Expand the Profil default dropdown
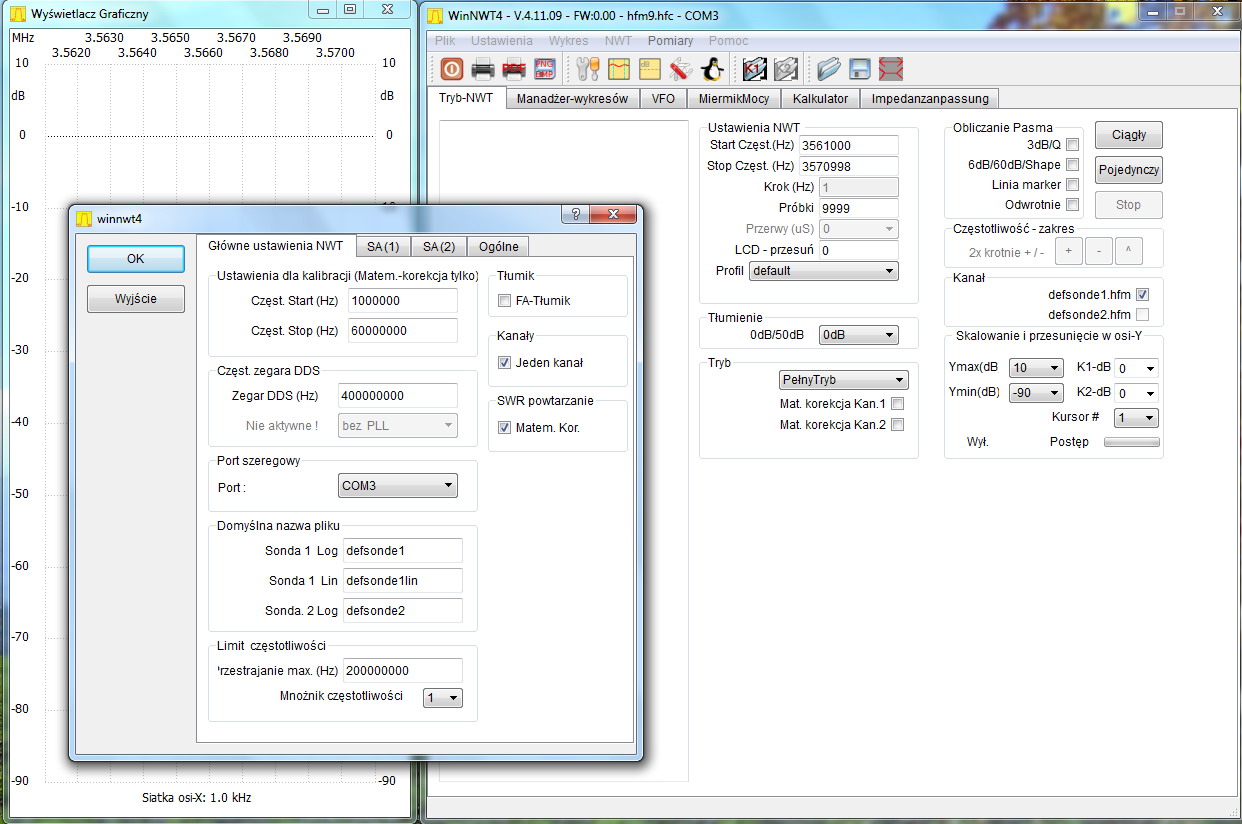 coord(823,271)
